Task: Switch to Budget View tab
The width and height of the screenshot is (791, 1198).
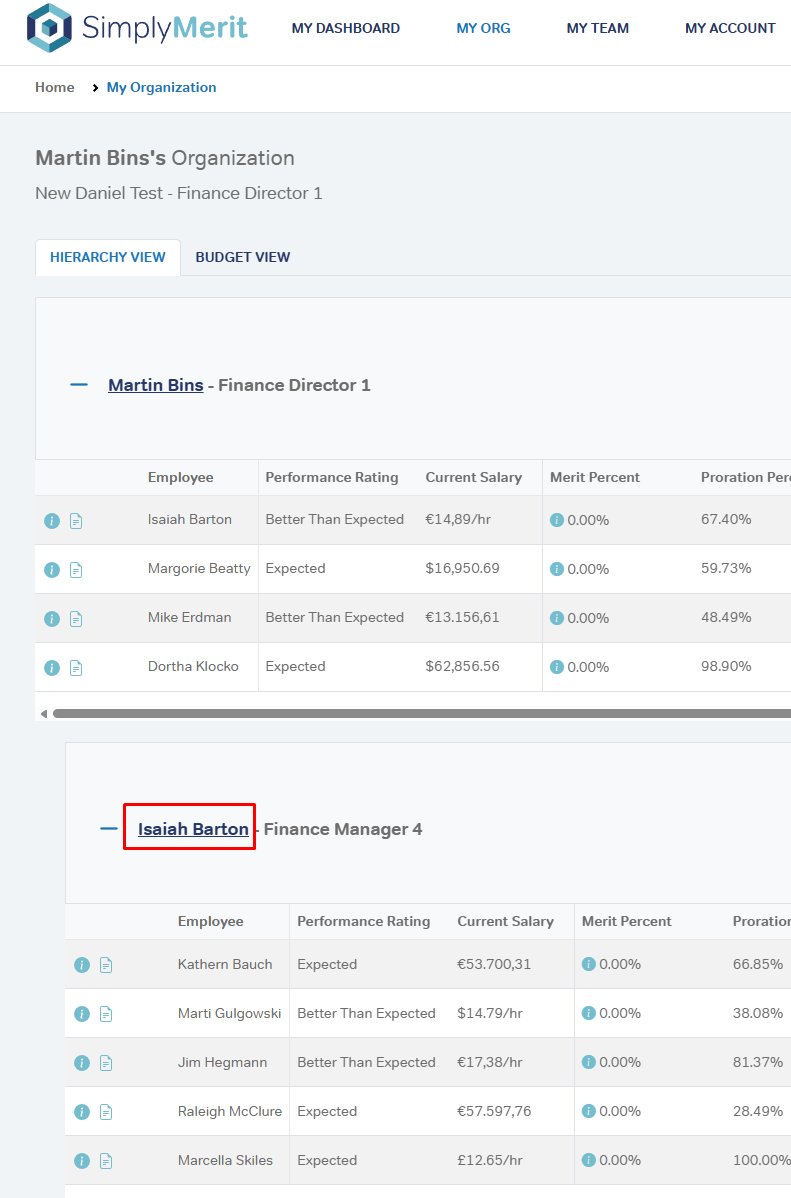Action: click(x=243, y=257)
